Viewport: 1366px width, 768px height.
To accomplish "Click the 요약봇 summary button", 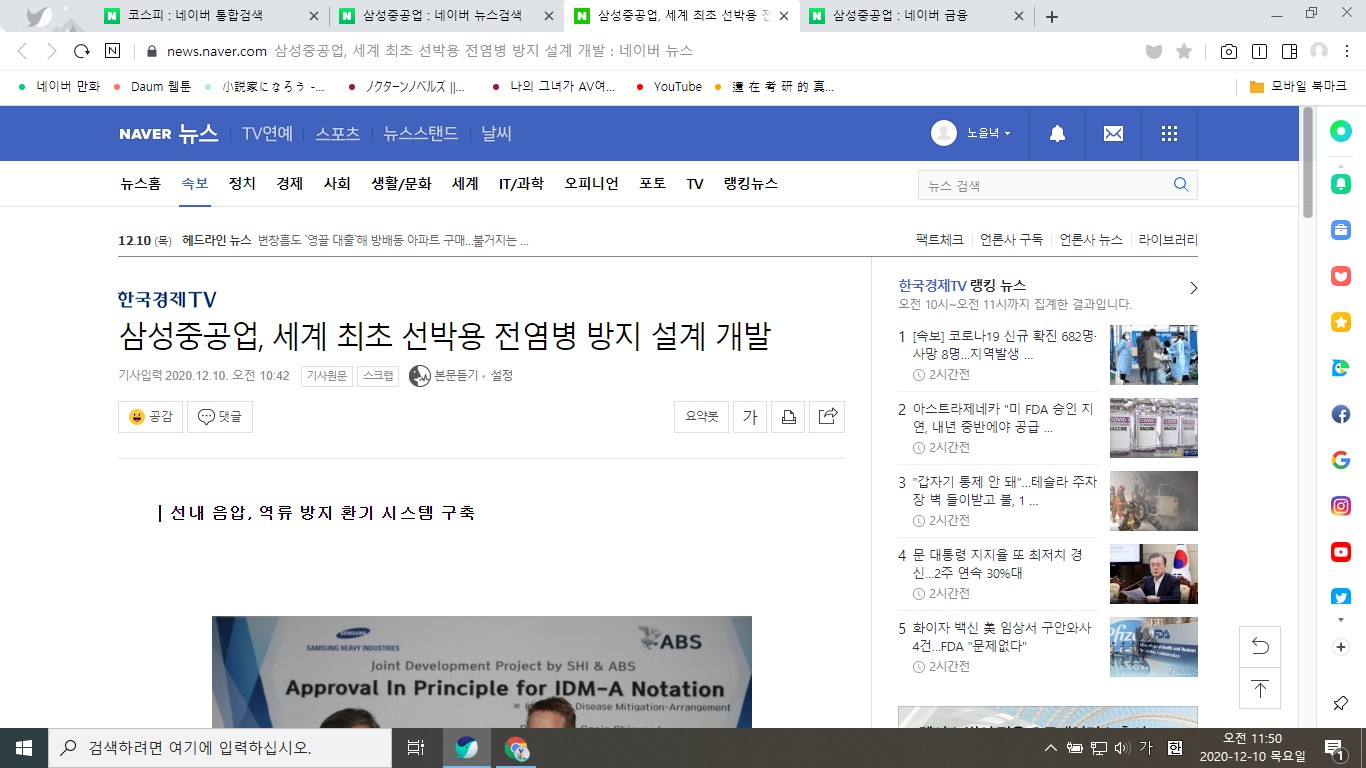I will (701, 417).
